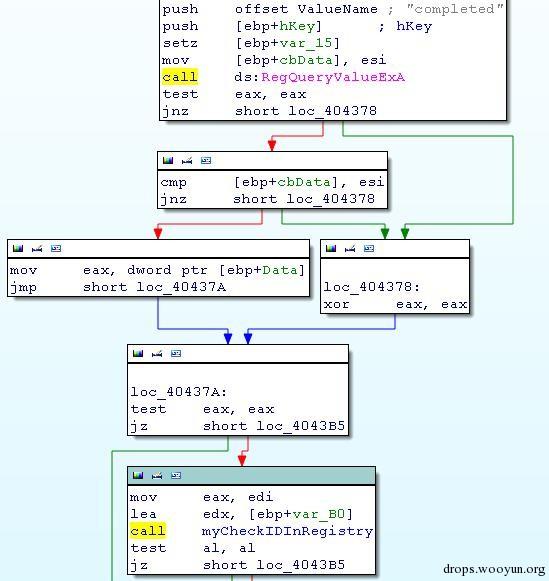
Task: Click loc_4043B5 in jz after test eax
Action: click(x=301, y=426)
